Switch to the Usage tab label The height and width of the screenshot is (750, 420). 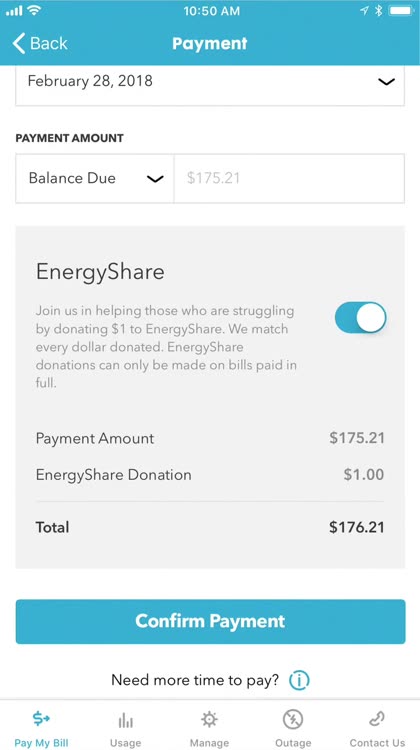[125, 743]
